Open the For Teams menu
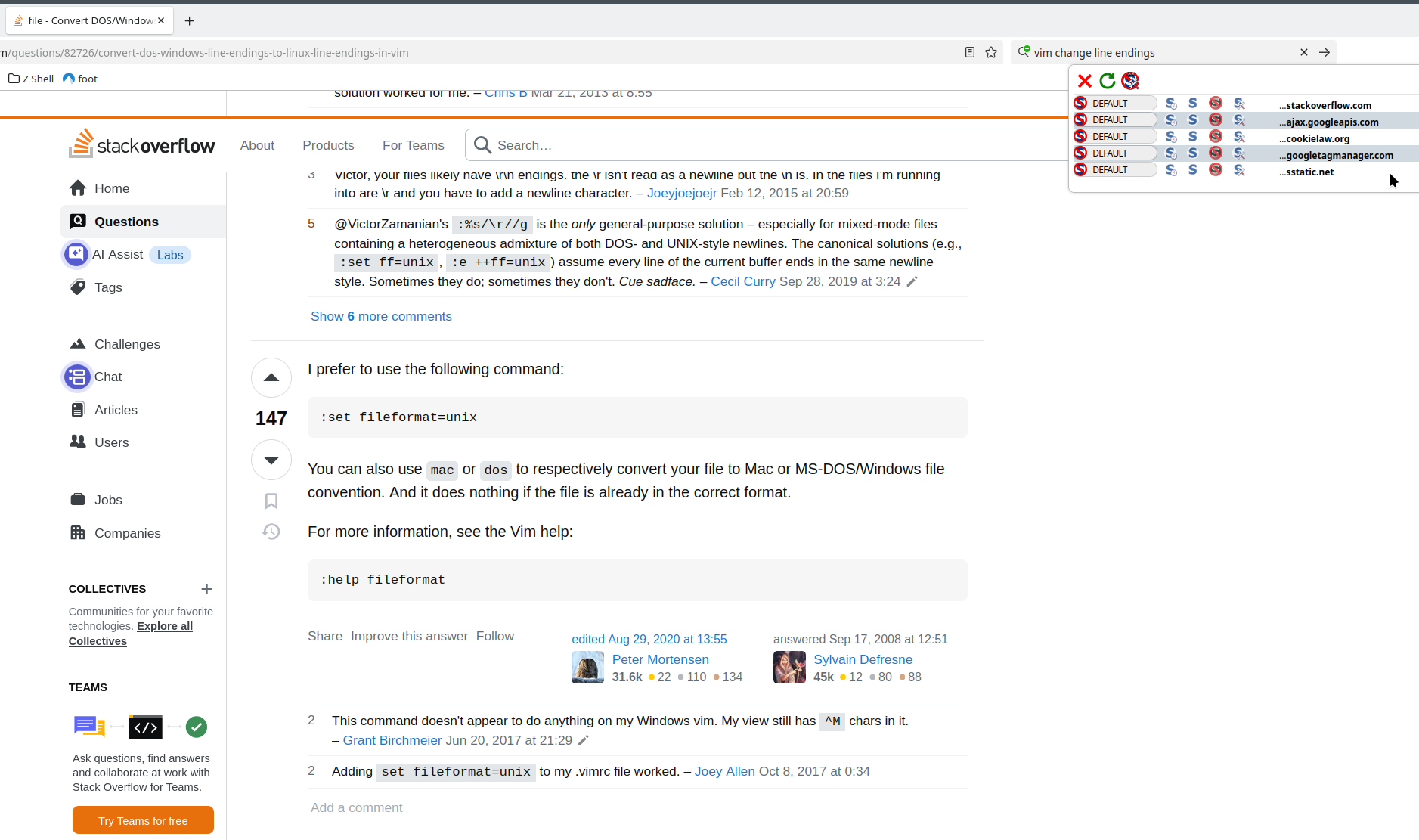This screenshot has width=1419, height=840. [413, 145]
